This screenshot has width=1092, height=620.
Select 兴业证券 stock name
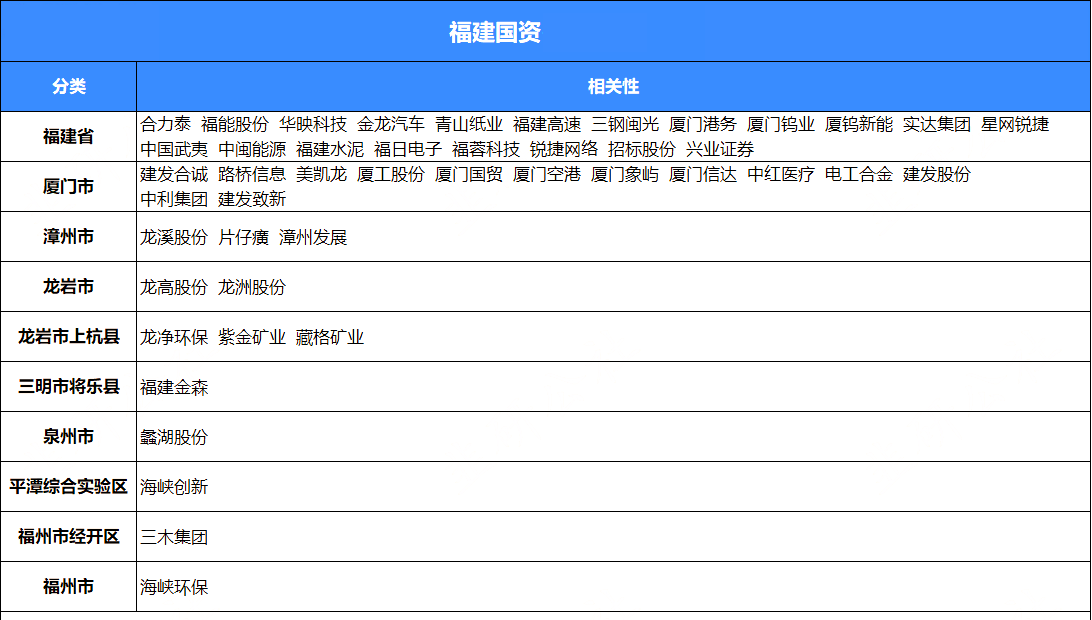pos(720,149)
